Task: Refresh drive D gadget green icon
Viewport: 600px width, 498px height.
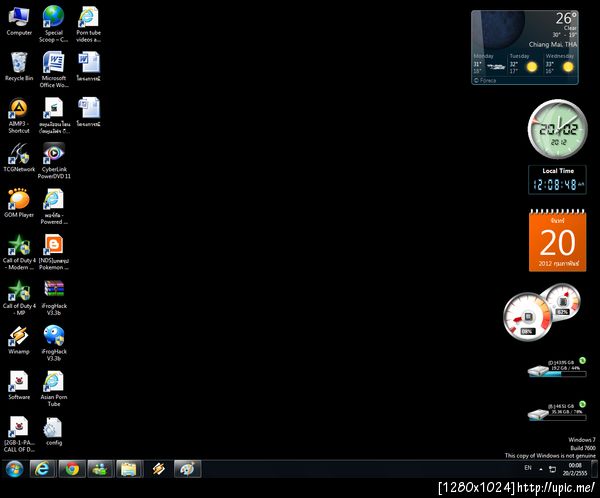Action: pos(582,360)
